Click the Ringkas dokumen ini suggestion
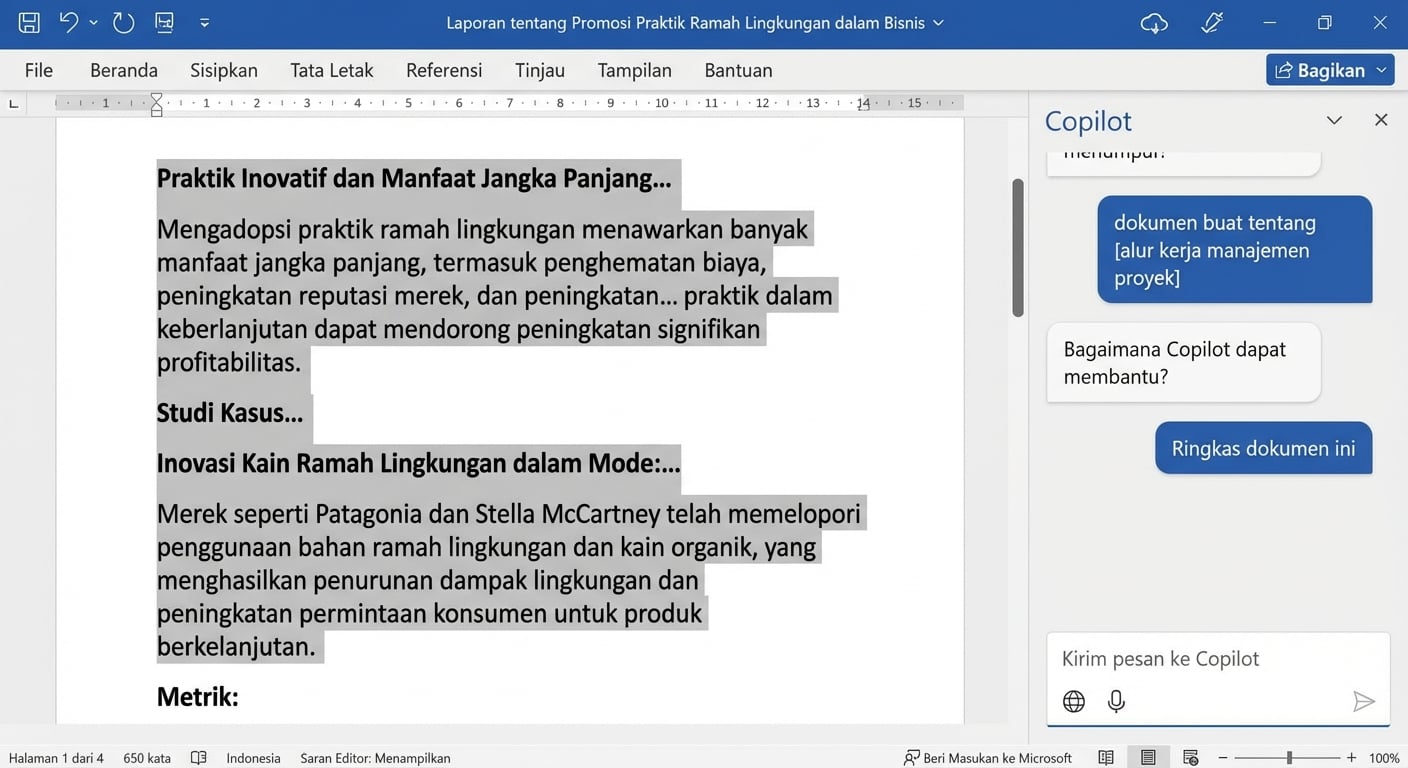The image size is (1408, 768). (1263, 448)
